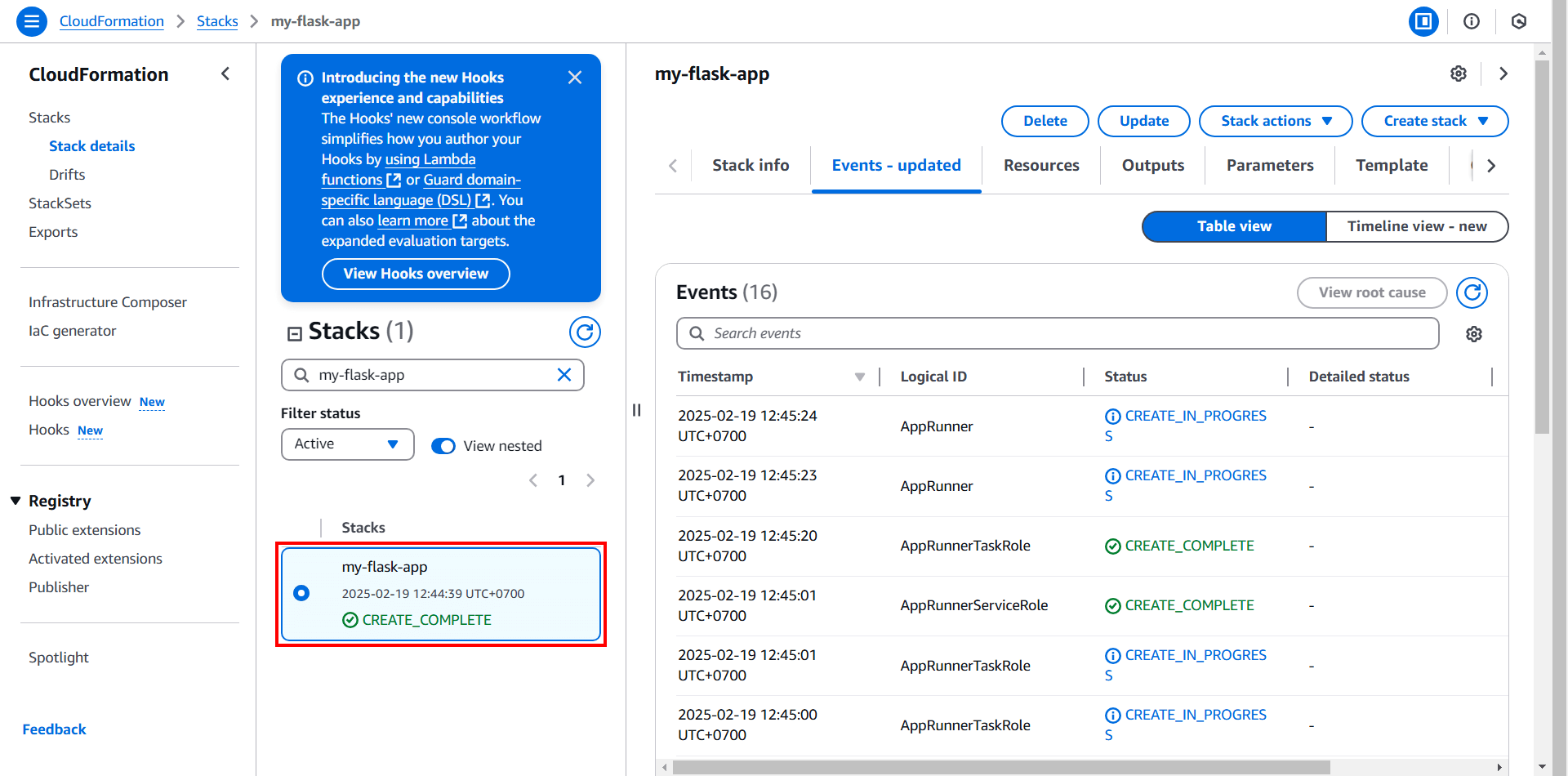Switch to Table view
Screen dimensions: 1568x776
1234,226
